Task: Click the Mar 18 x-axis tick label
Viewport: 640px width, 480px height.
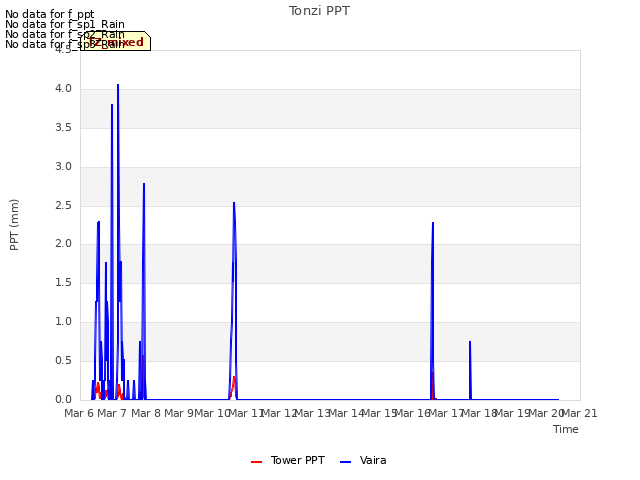Action: [479, 413]
